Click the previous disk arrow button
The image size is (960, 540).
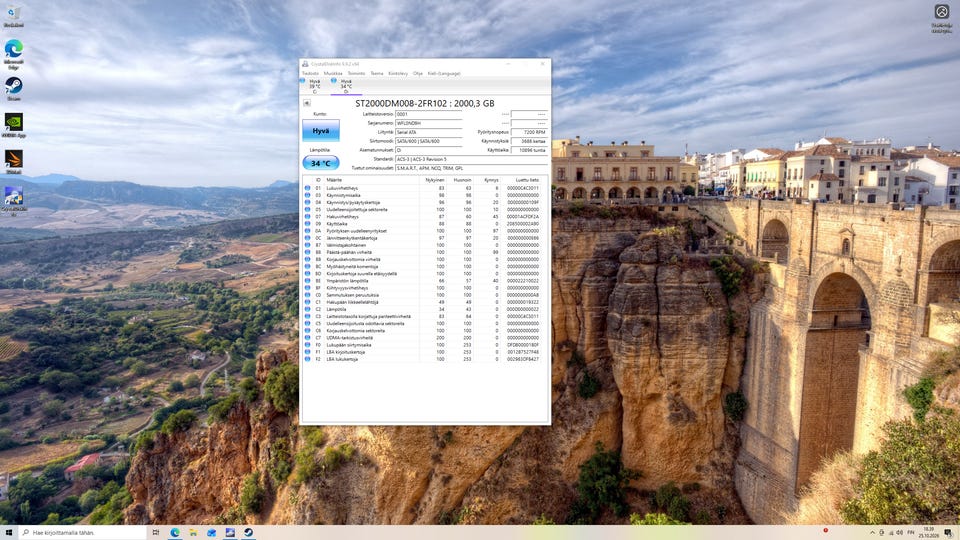307,103
